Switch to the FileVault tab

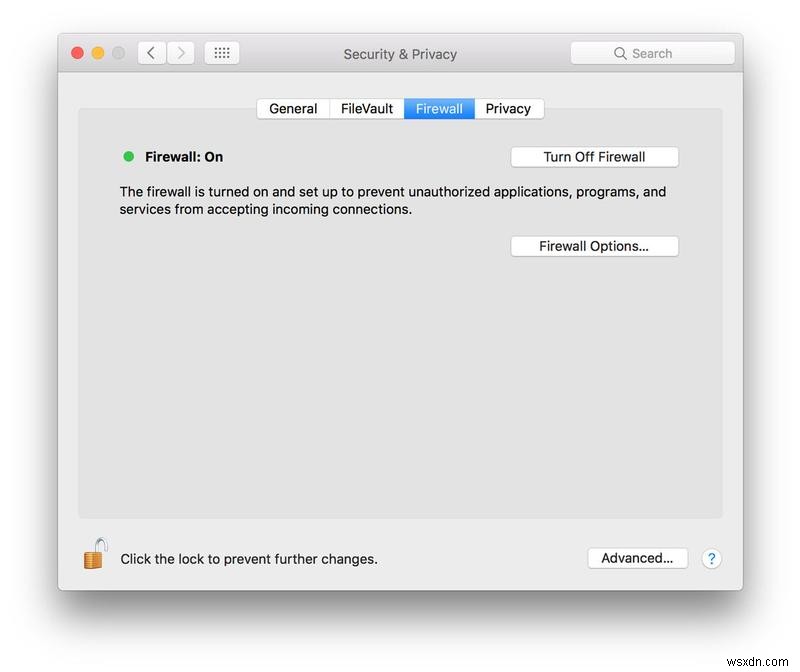pyautogui.click(x=367, y=109)
